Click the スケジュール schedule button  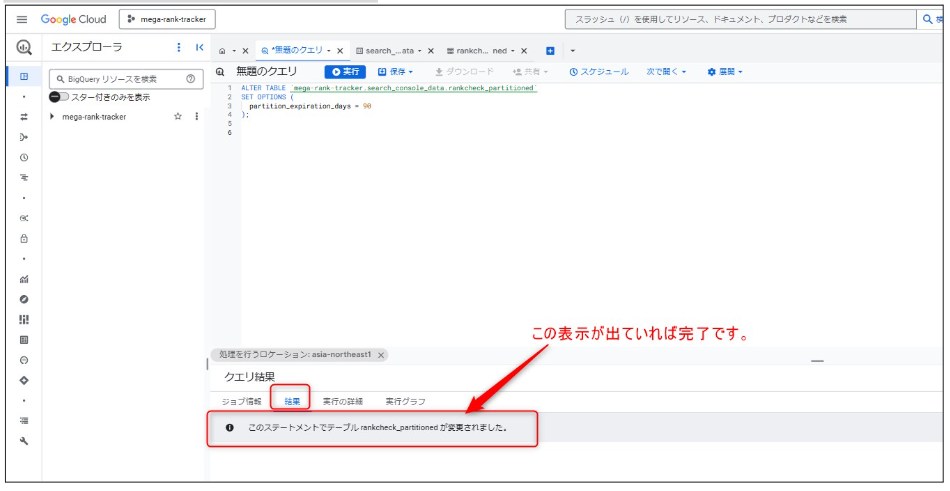pos(599,72)
